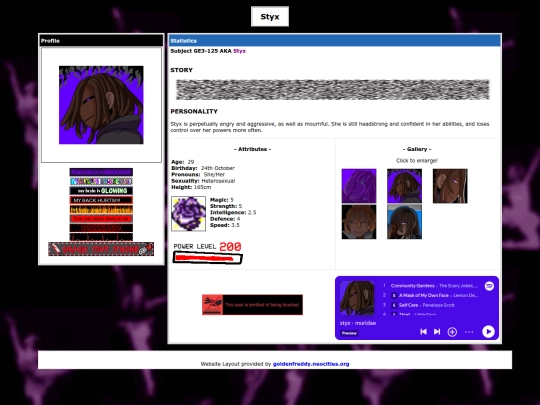The image size is (540, 405).
Task: Click the Profile panel header
Action: (101, 41)
